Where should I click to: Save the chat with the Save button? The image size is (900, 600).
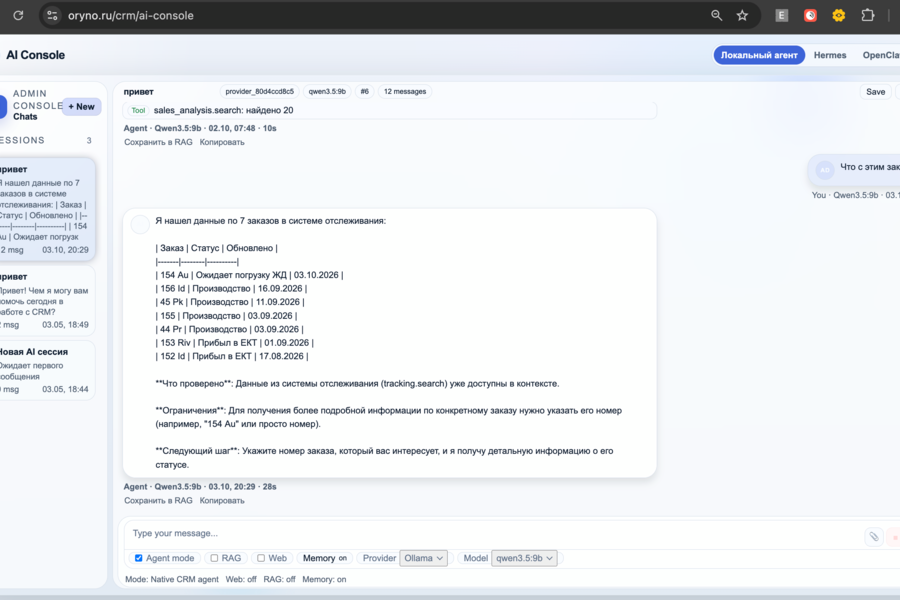[x=875, y=92]
